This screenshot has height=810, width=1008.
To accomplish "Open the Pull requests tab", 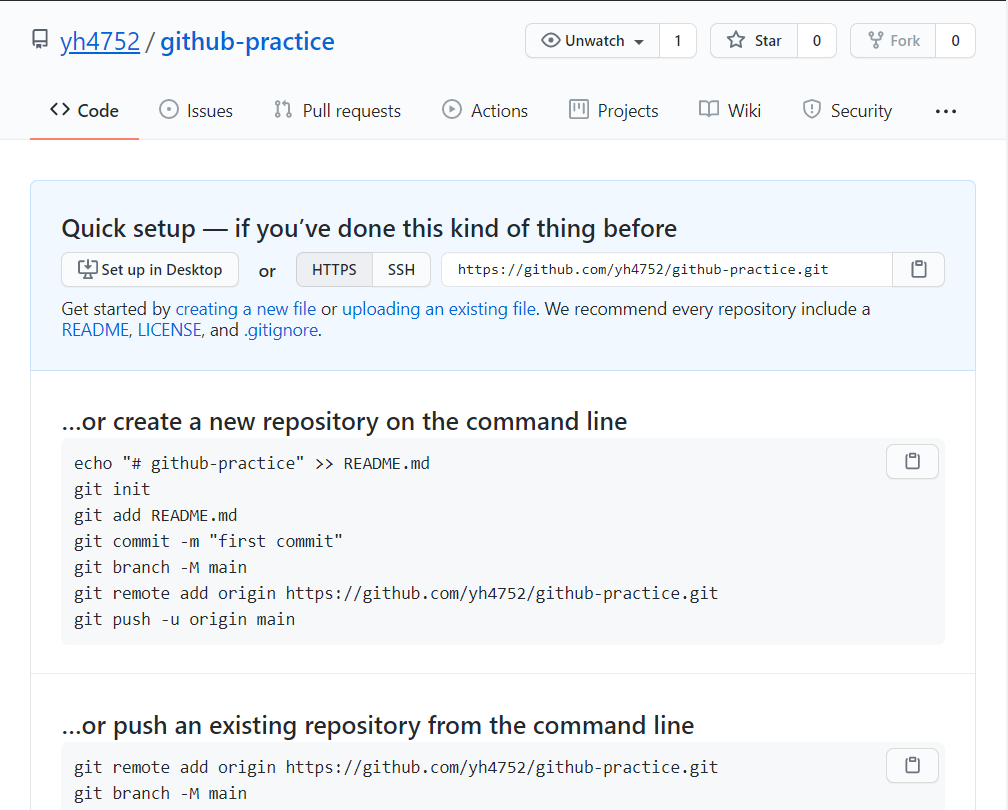I will click(x=337, y=111).
